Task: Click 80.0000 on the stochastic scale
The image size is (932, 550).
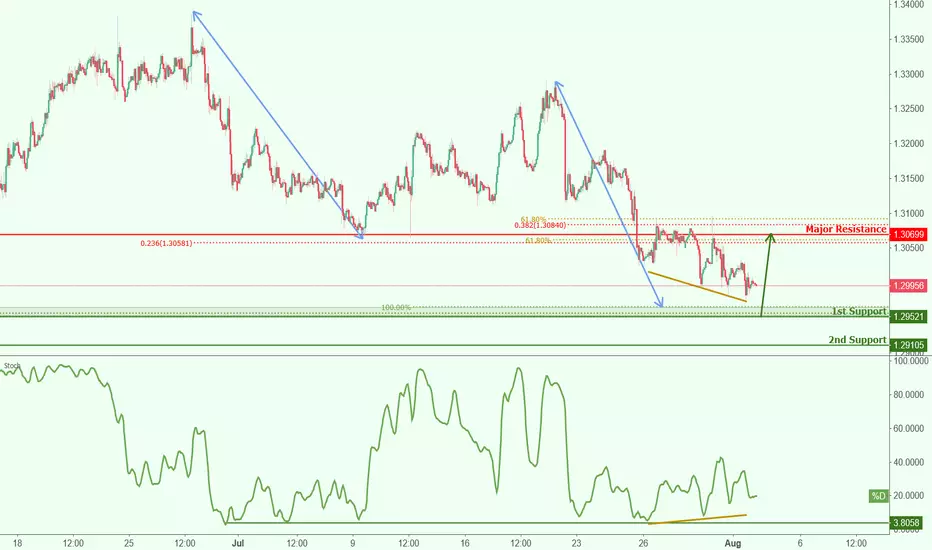Action: coord(910,395)
